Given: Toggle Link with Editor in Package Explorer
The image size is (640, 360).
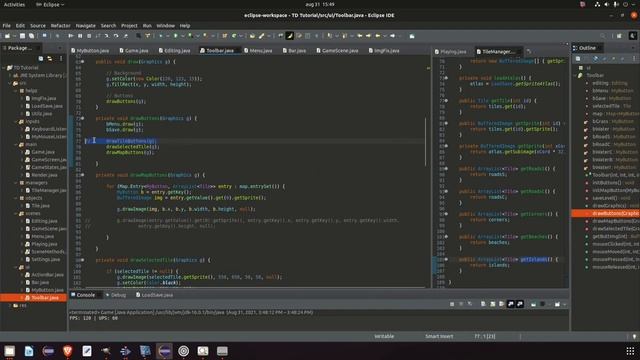Looking at the screenshot, I should coord(50,59).
